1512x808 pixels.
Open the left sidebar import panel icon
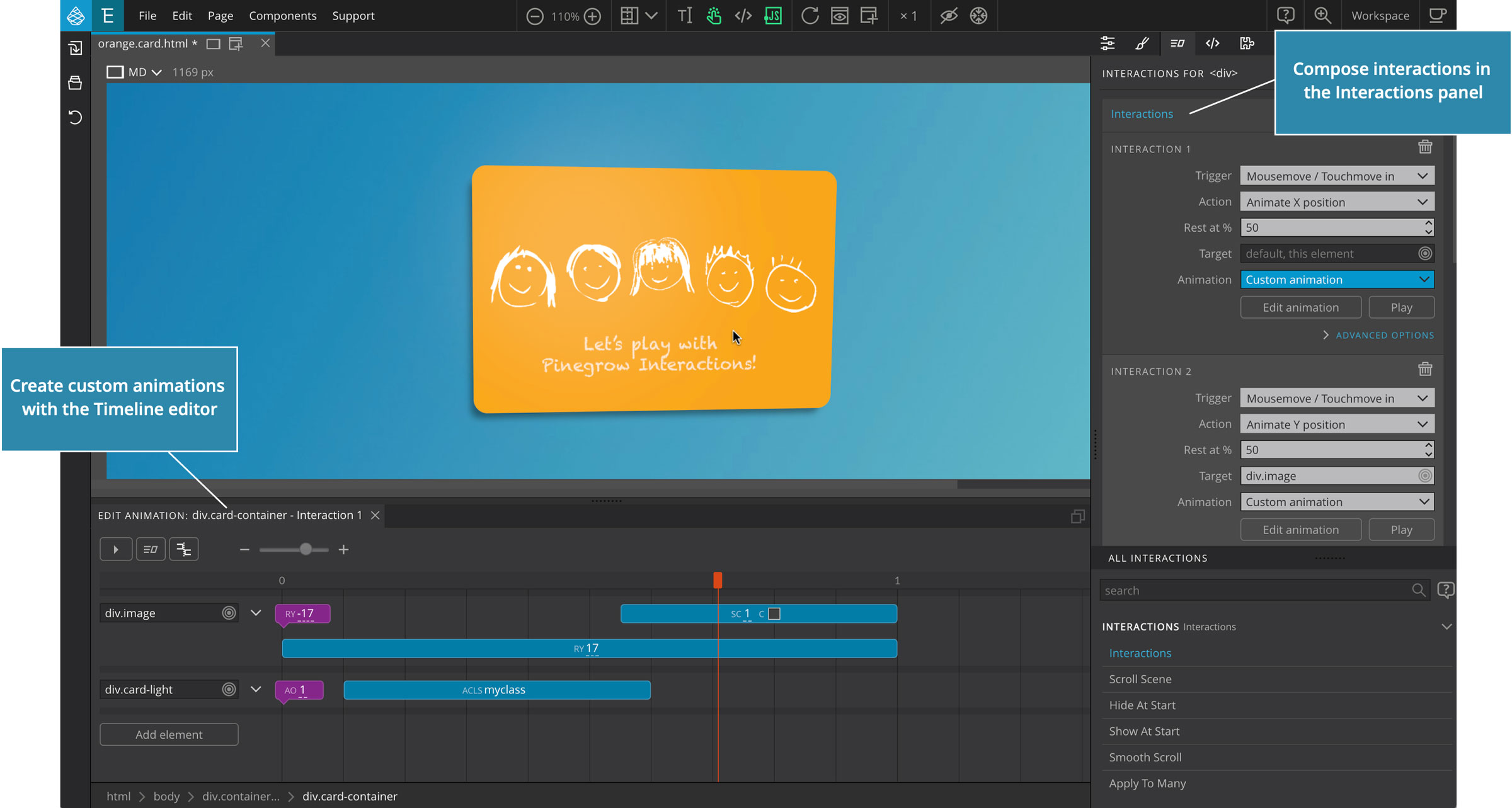point(76,48)
